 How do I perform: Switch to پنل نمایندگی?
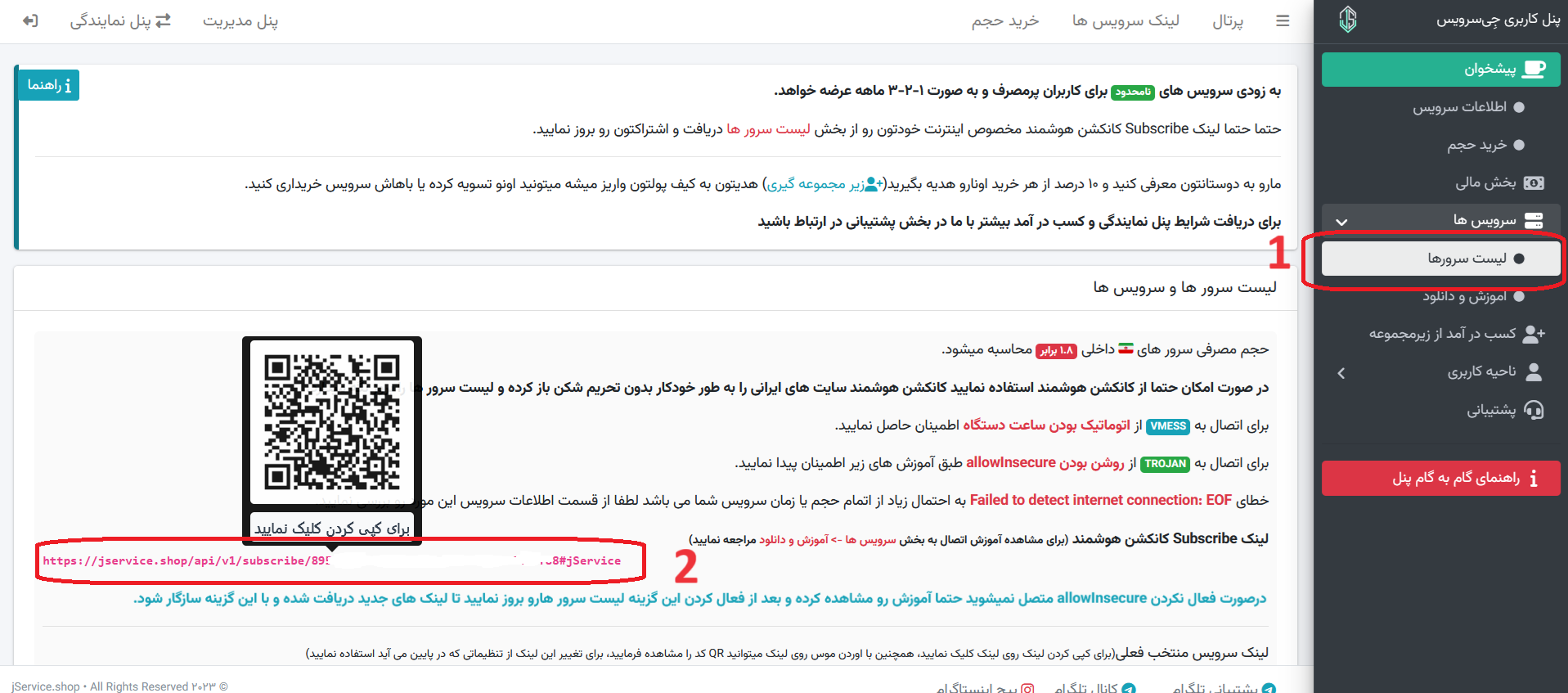click(120, 20)
